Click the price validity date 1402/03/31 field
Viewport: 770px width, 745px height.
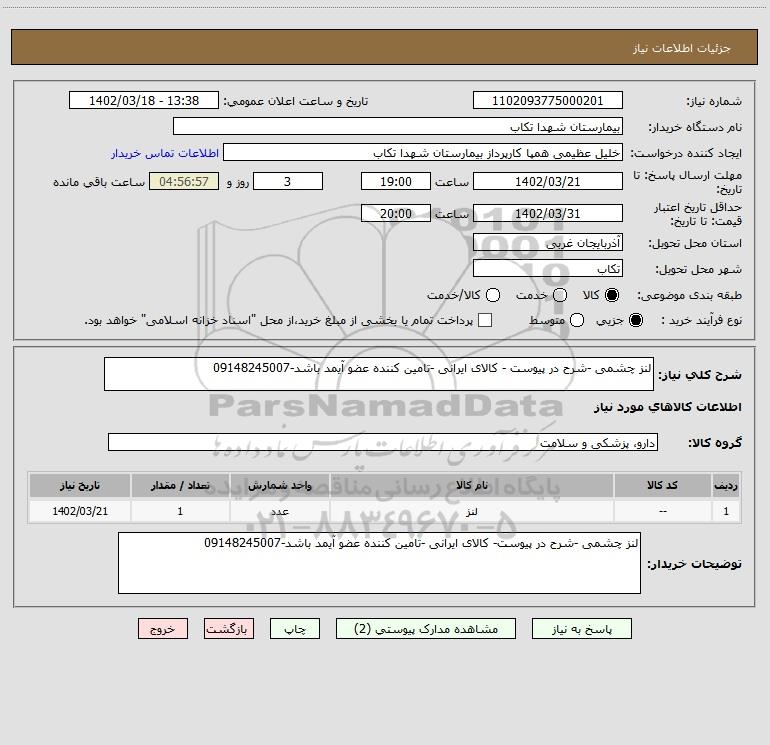pos(548,214)
